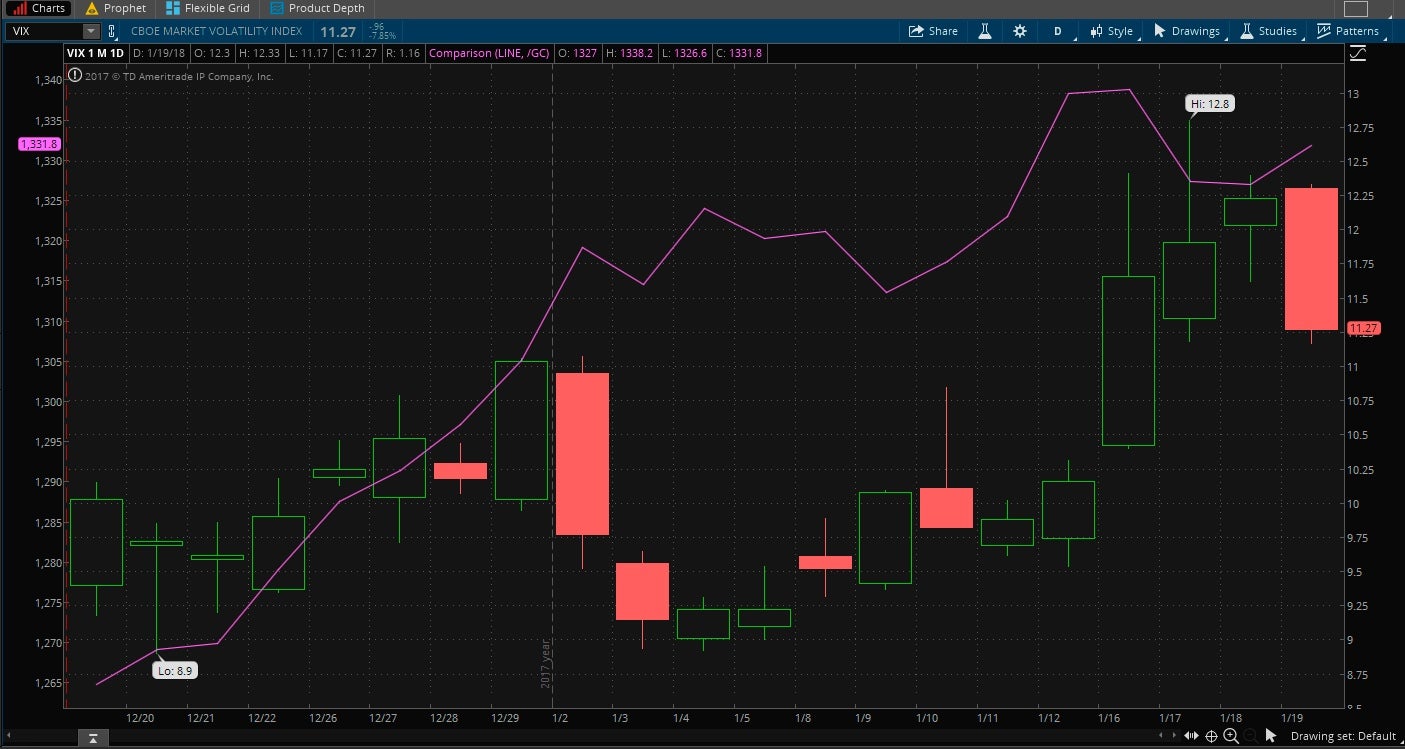Click the Share button
The height and width of the screenshot is (749, 1405).
pyautogui.click(x=933, y=31)
